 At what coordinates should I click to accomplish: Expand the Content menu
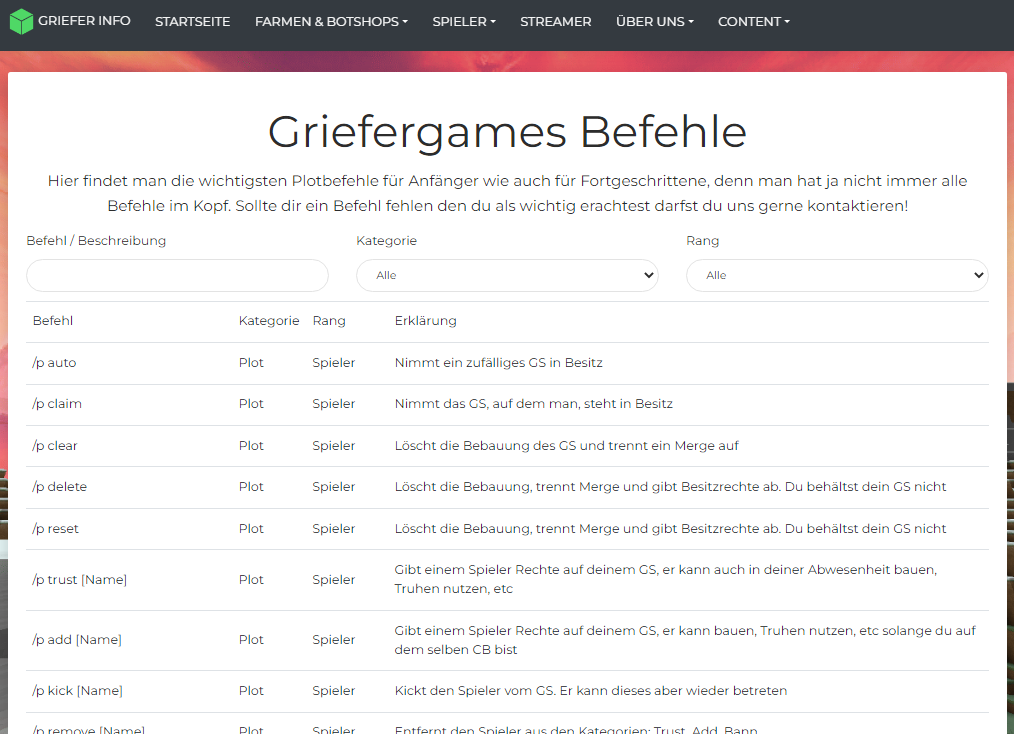(x=753, y=21)
